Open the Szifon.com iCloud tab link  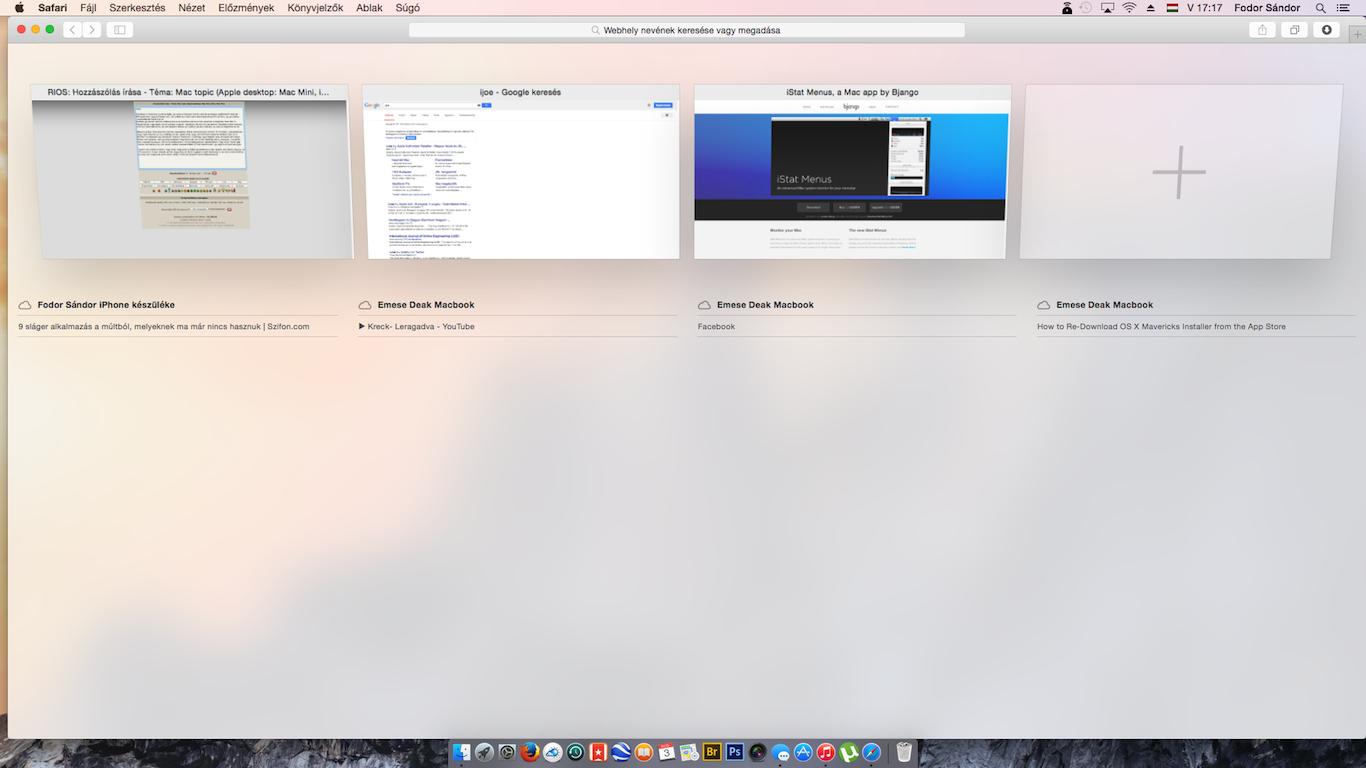[x=164, y=326]
